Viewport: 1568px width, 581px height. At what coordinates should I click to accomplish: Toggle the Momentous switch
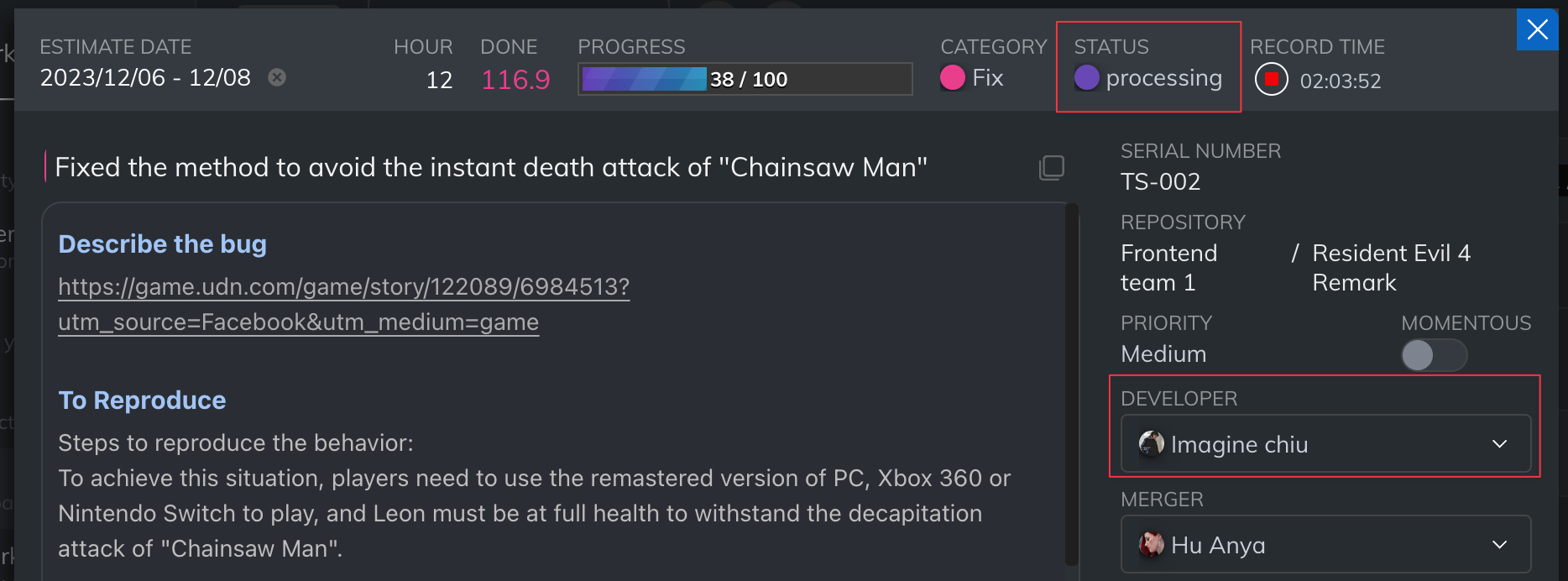(1433, 355)
